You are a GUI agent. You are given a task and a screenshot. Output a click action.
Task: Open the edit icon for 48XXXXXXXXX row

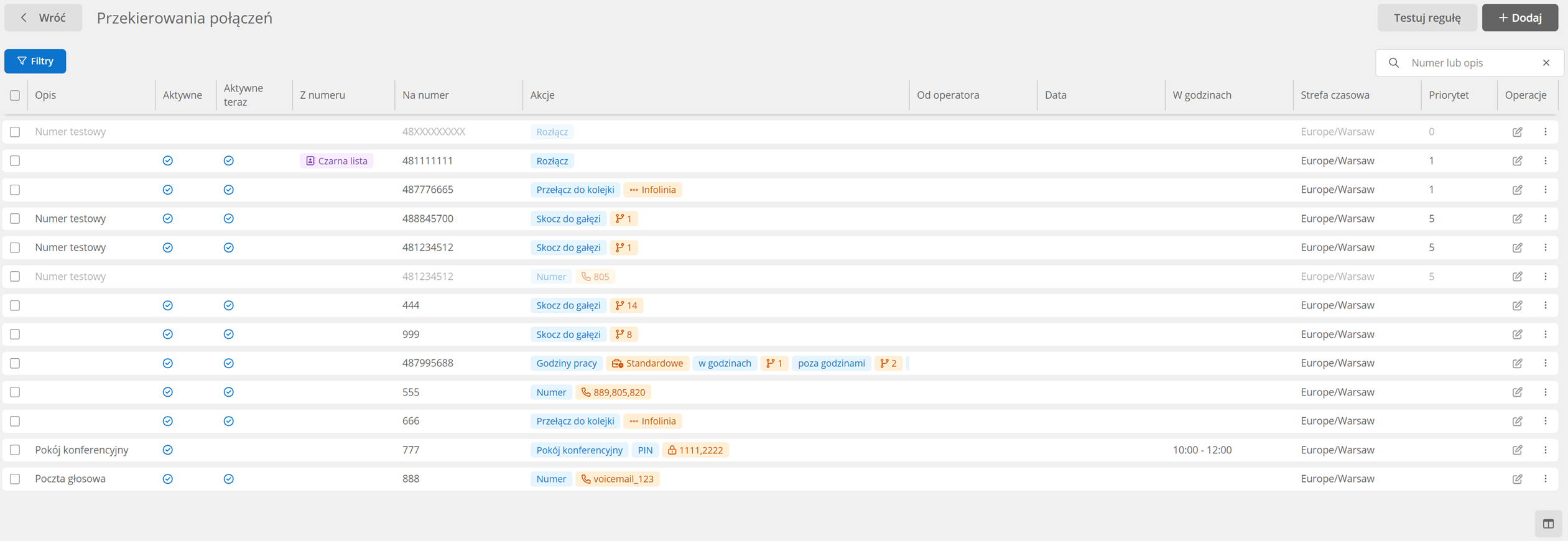coord(1517,132)
